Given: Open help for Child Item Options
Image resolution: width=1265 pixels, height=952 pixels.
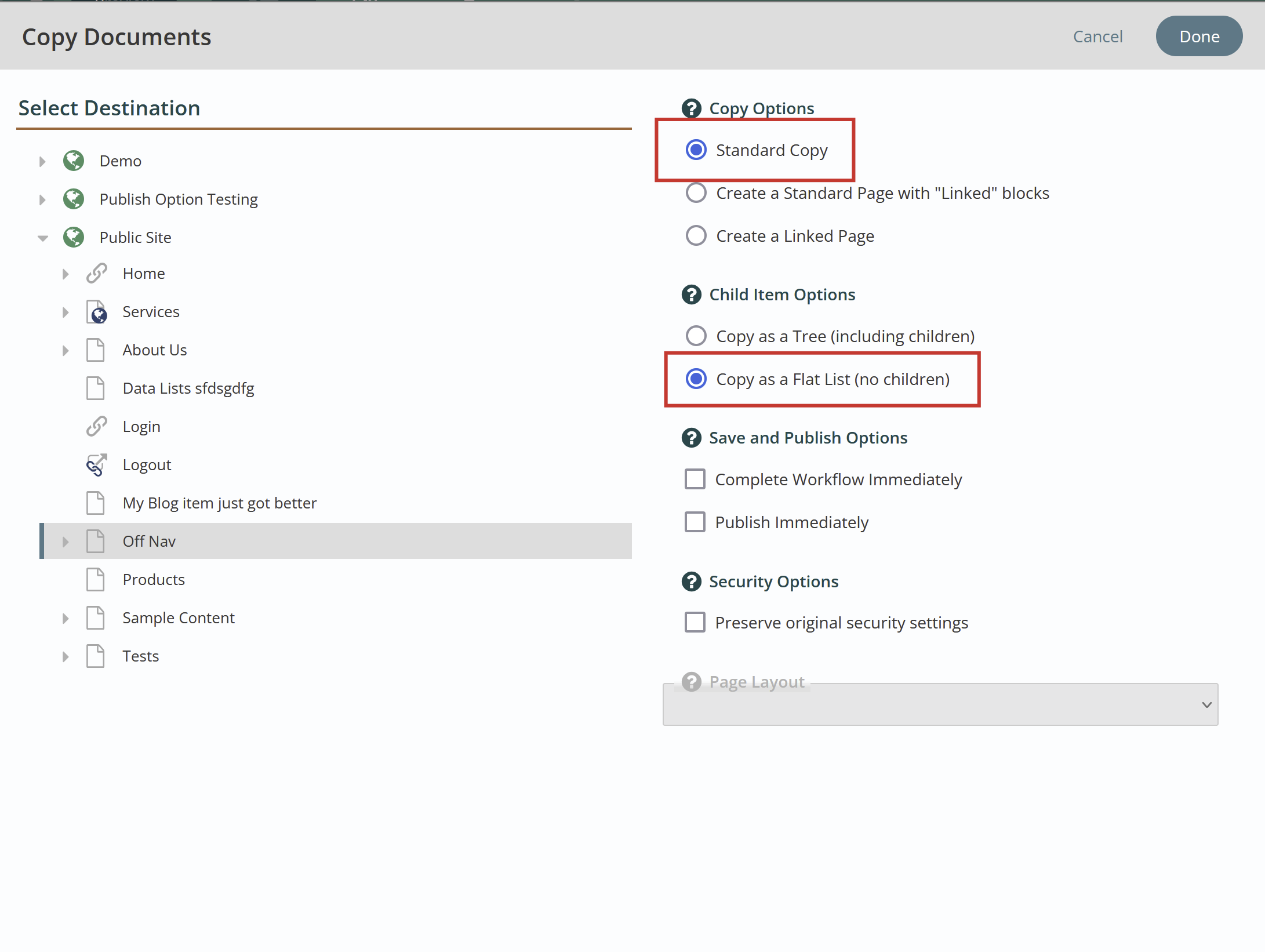Looking at the screenshot, I should tap(691, 295).
